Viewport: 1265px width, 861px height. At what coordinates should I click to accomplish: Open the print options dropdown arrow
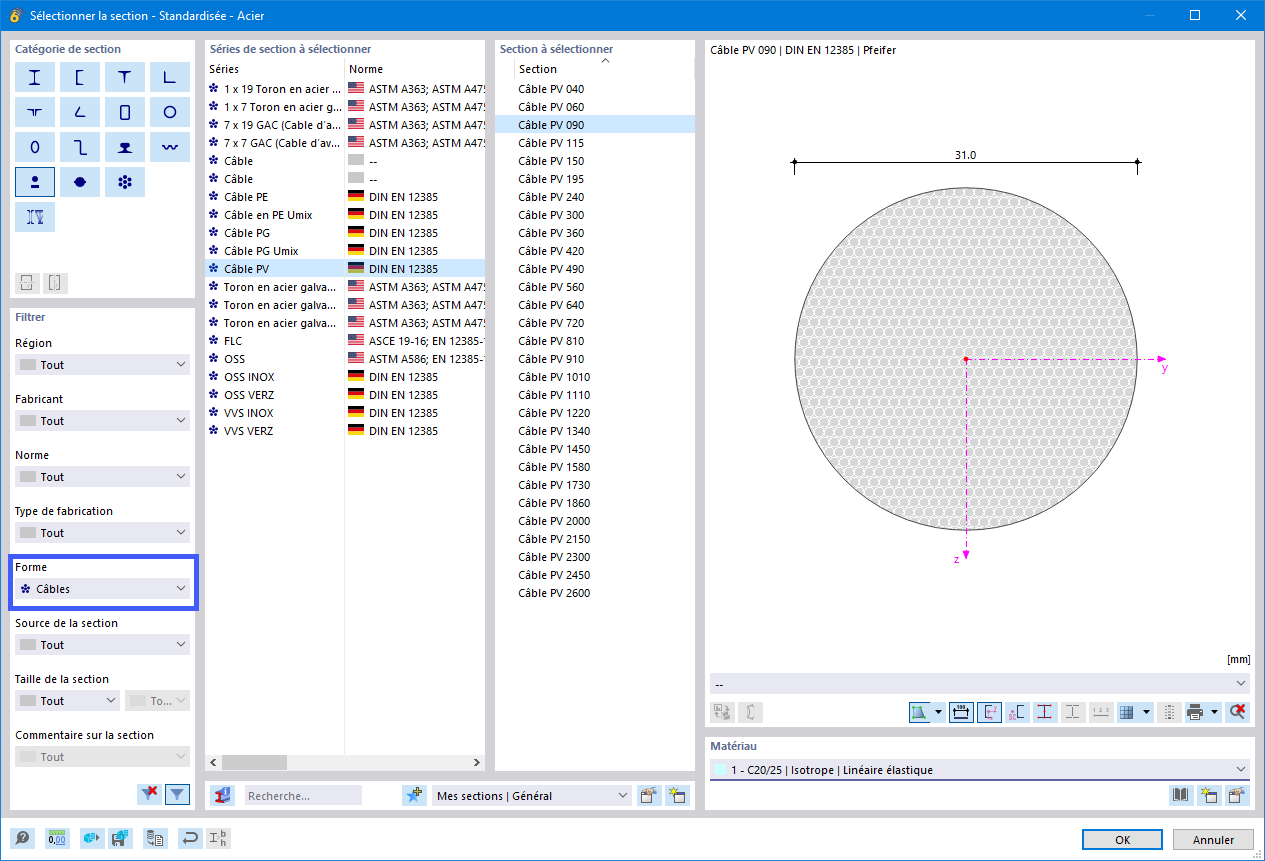click(1215, 712)
